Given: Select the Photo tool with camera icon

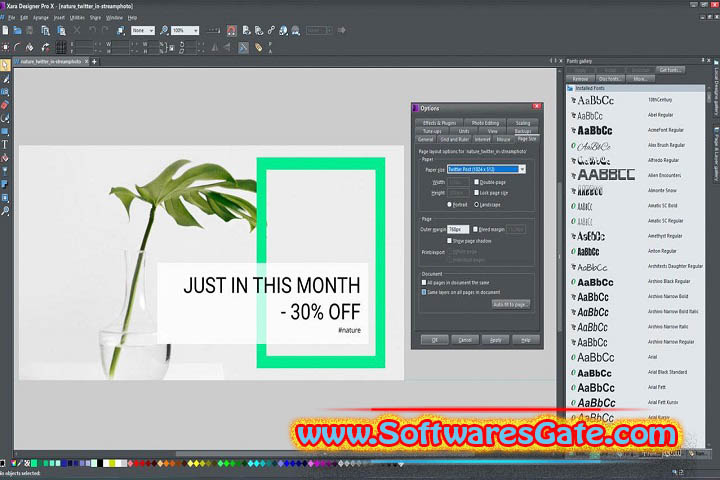Looking at the screenshot, I should [x=5, y=92].
